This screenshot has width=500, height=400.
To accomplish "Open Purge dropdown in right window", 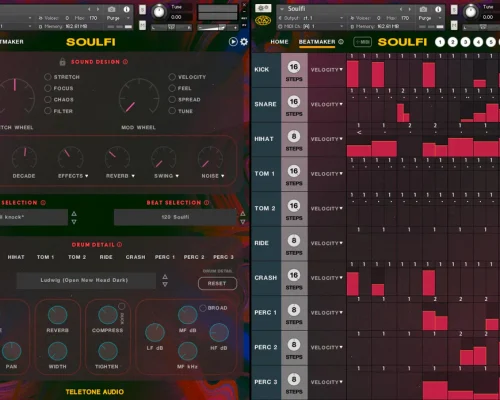I will click(430, 18).
